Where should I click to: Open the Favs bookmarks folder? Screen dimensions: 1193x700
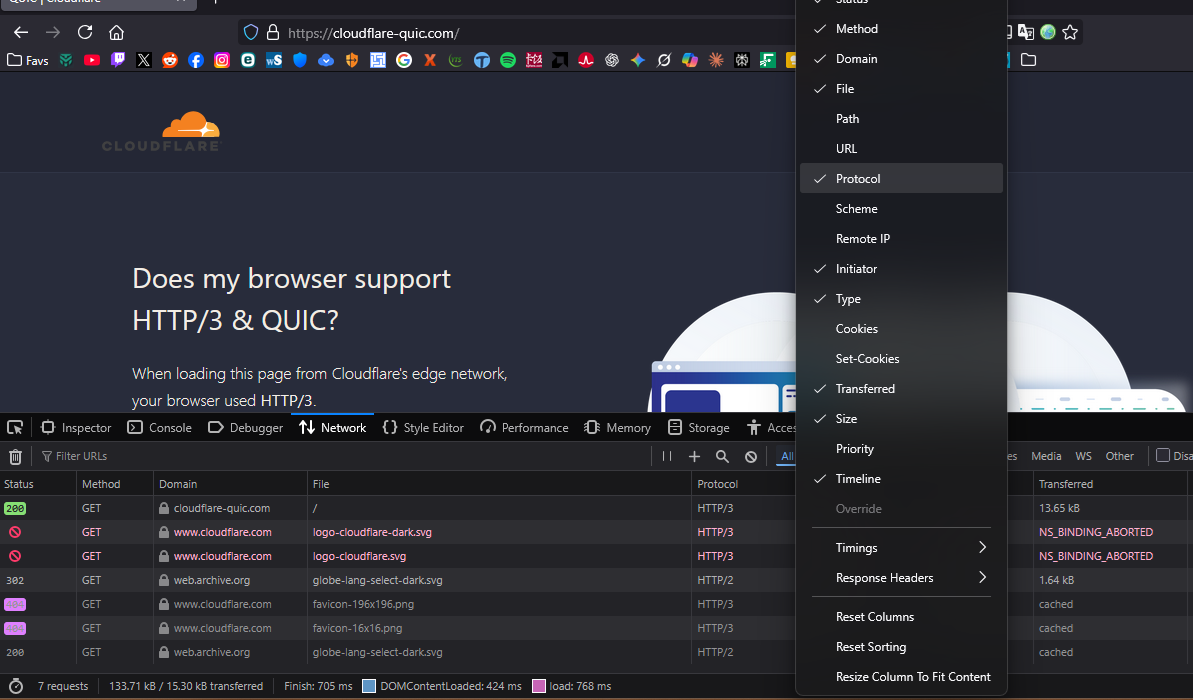click(27, 60)
